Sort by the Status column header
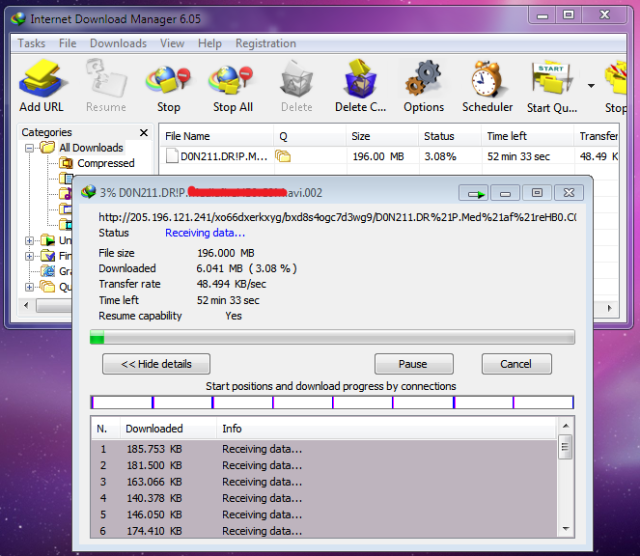 click(449, 136)
